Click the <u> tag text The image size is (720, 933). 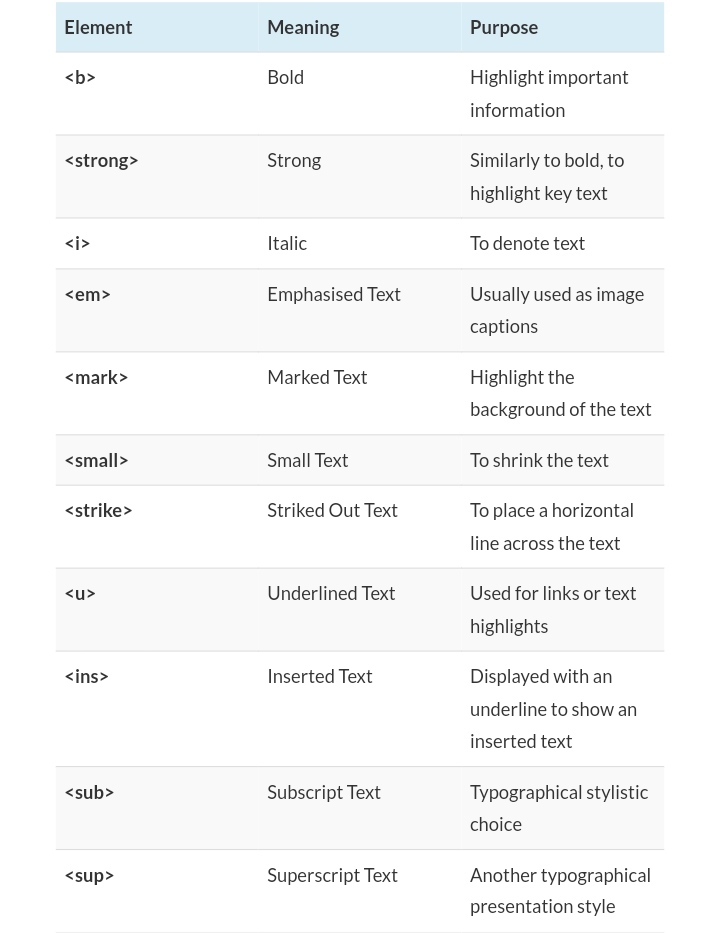[80, 593]
